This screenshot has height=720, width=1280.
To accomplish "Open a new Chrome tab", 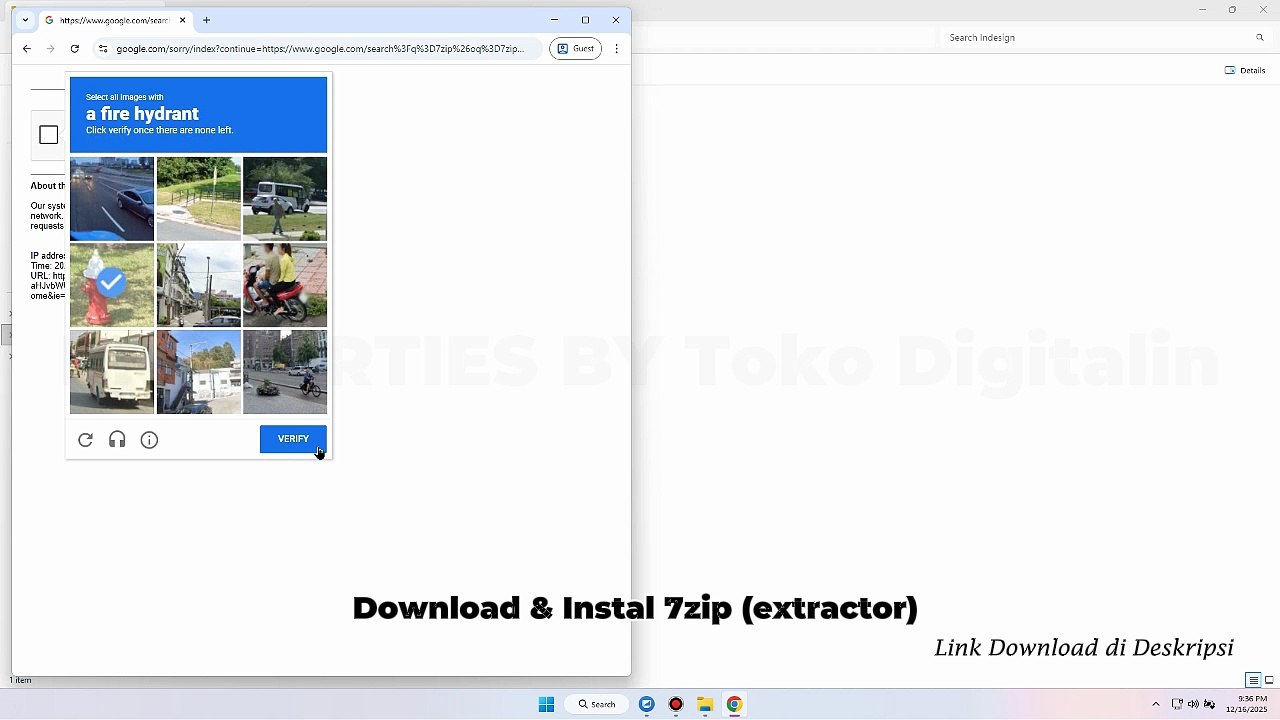I will [x=206, y=20].
